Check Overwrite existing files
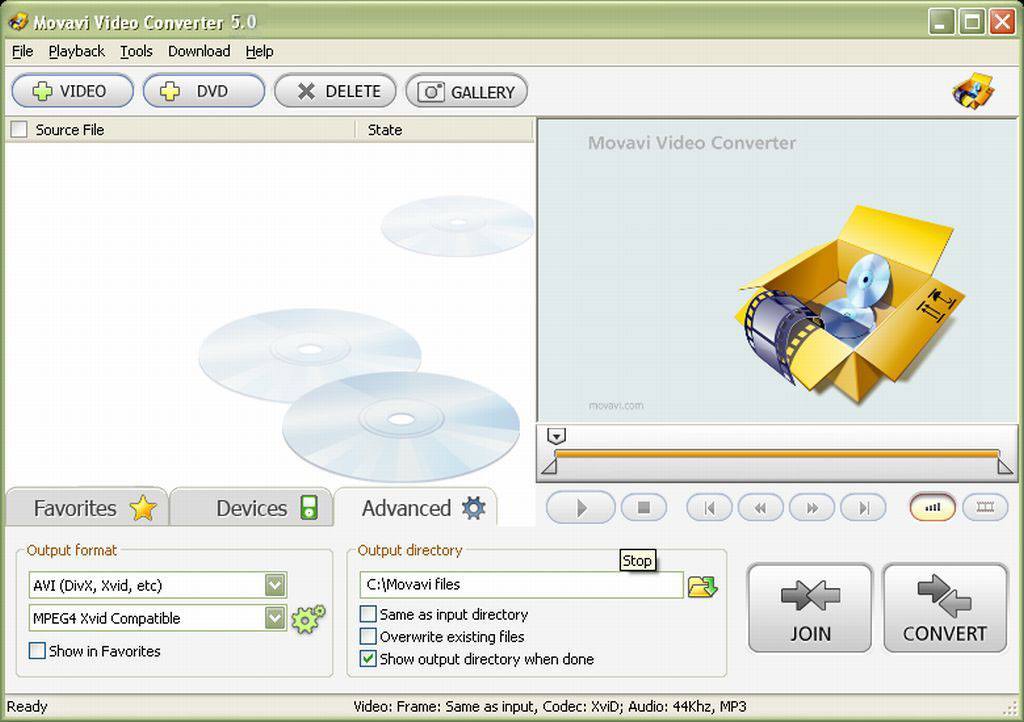Screen dimensions: 1024x722 (x=368, y=636)
